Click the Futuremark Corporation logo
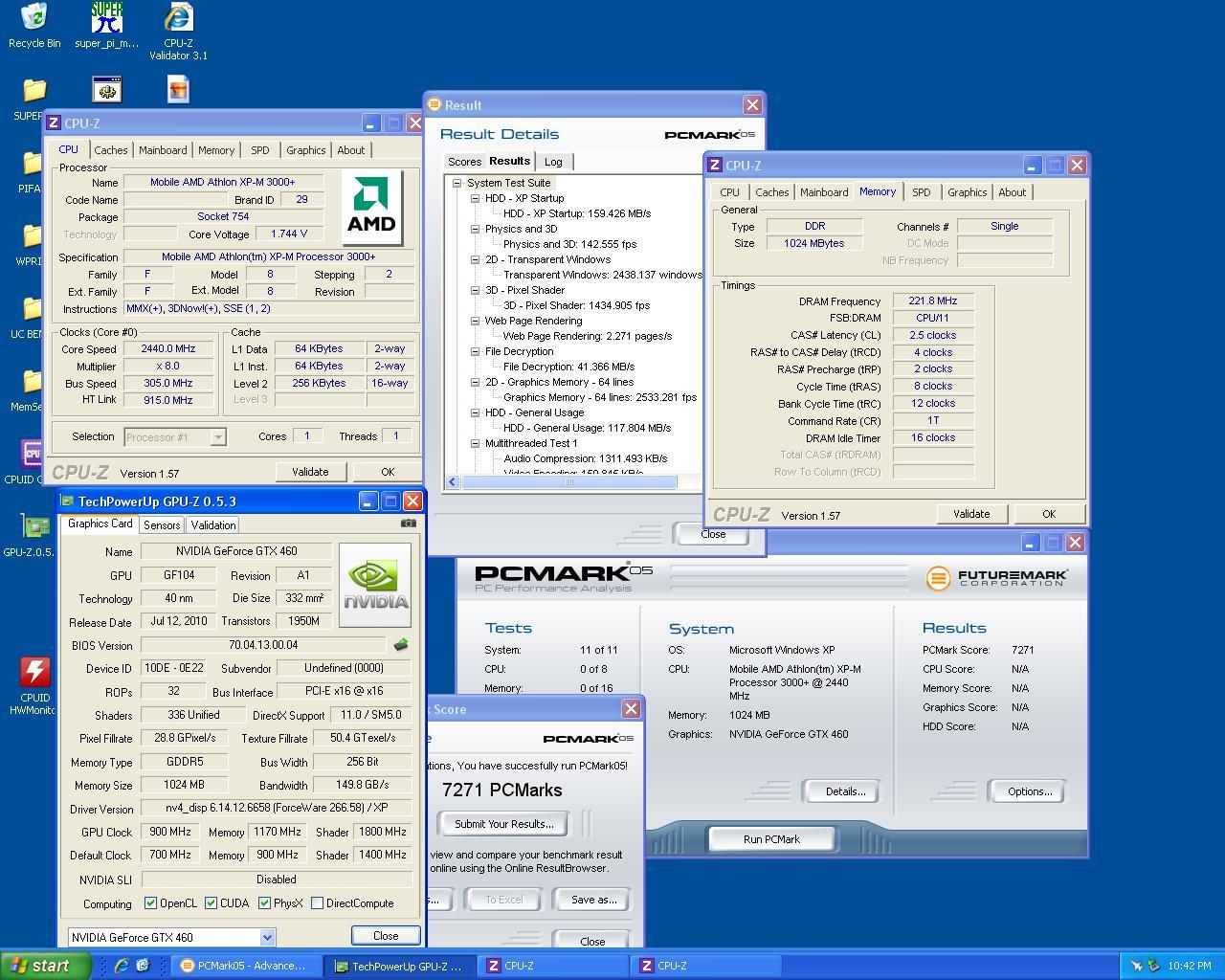Viewport: 1225px width, 980px height. (x=997, y=578)
